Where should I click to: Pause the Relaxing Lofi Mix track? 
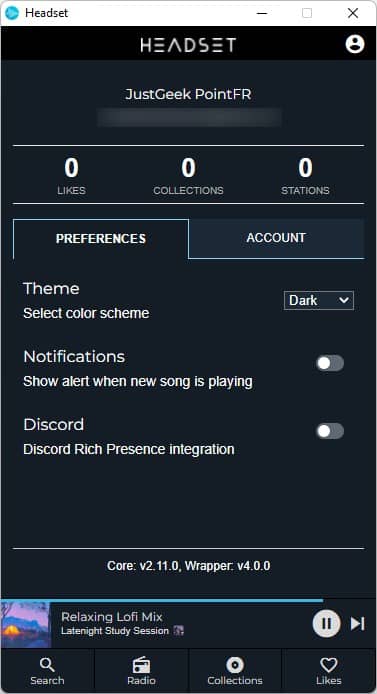coord(327,623)
